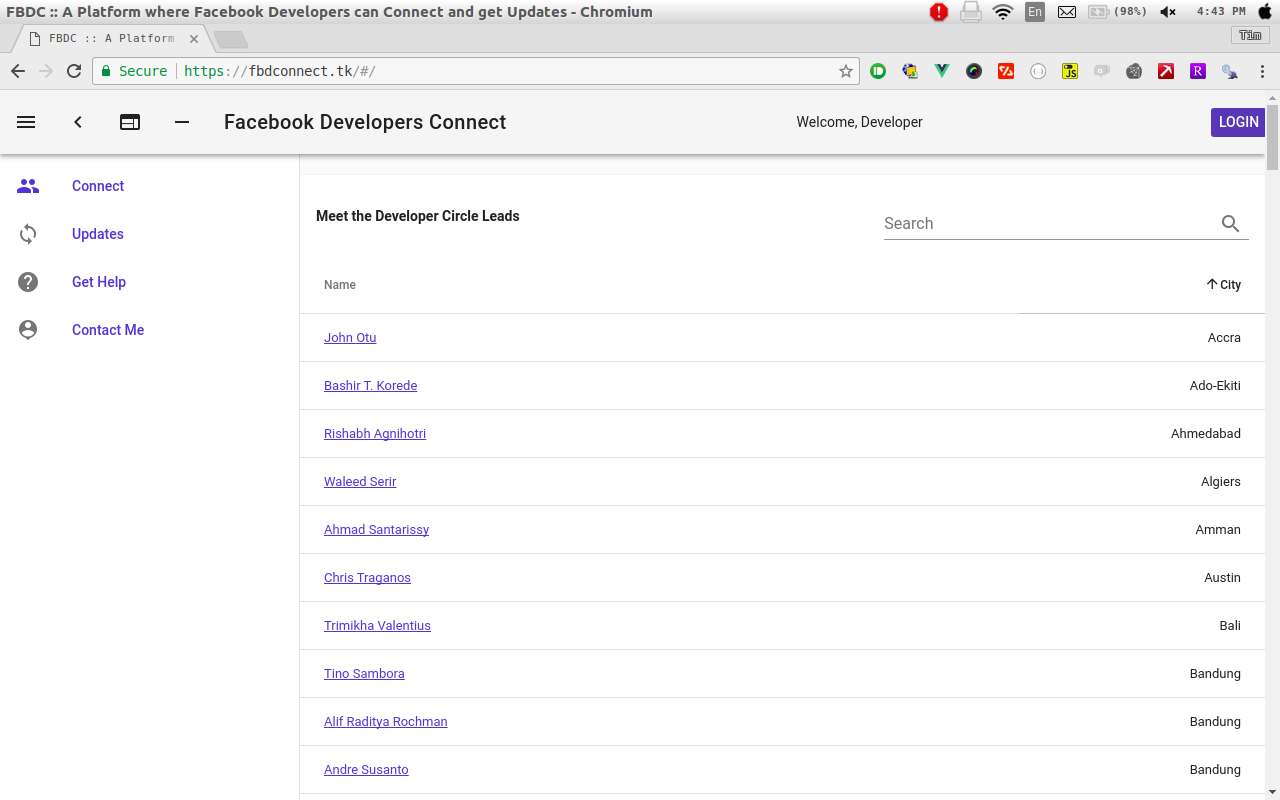Screen dimensions: 1280x800
Task: Click the clock showing 4:43 PM
Action: point(1221,12)
